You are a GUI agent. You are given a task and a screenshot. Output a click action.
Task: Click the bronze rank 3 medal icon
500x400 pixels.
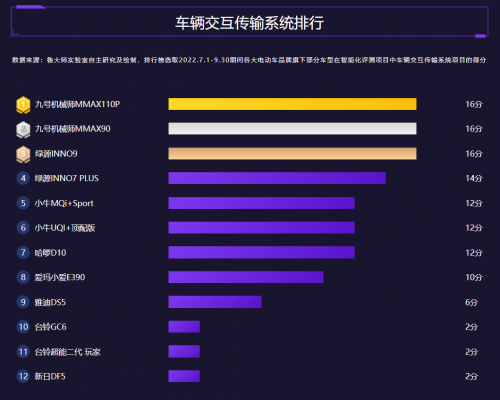(23, 154)
